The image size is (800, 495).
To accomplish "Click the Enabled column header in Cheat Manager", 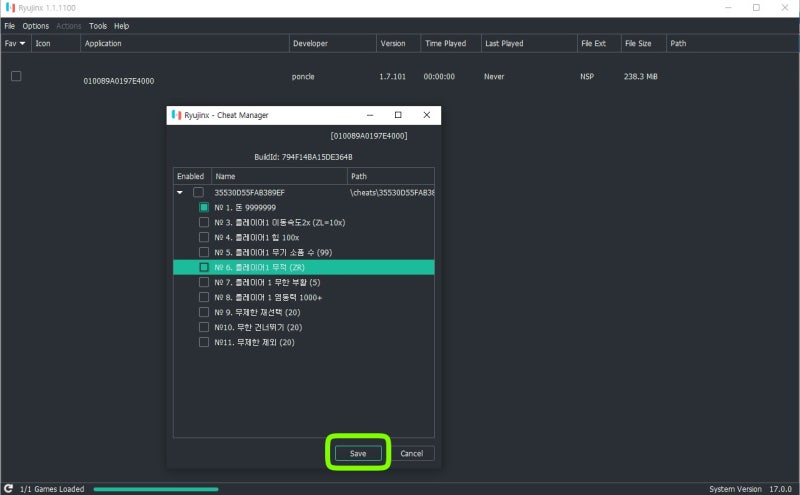I will [192, 176].
